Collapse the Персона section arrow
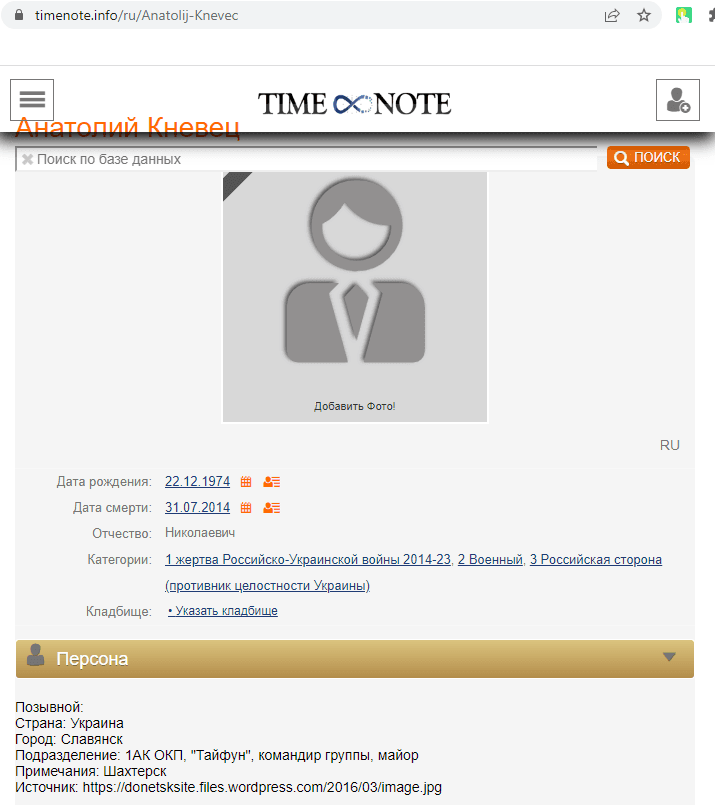Screen dimensions: 715x805 [669, 657]
